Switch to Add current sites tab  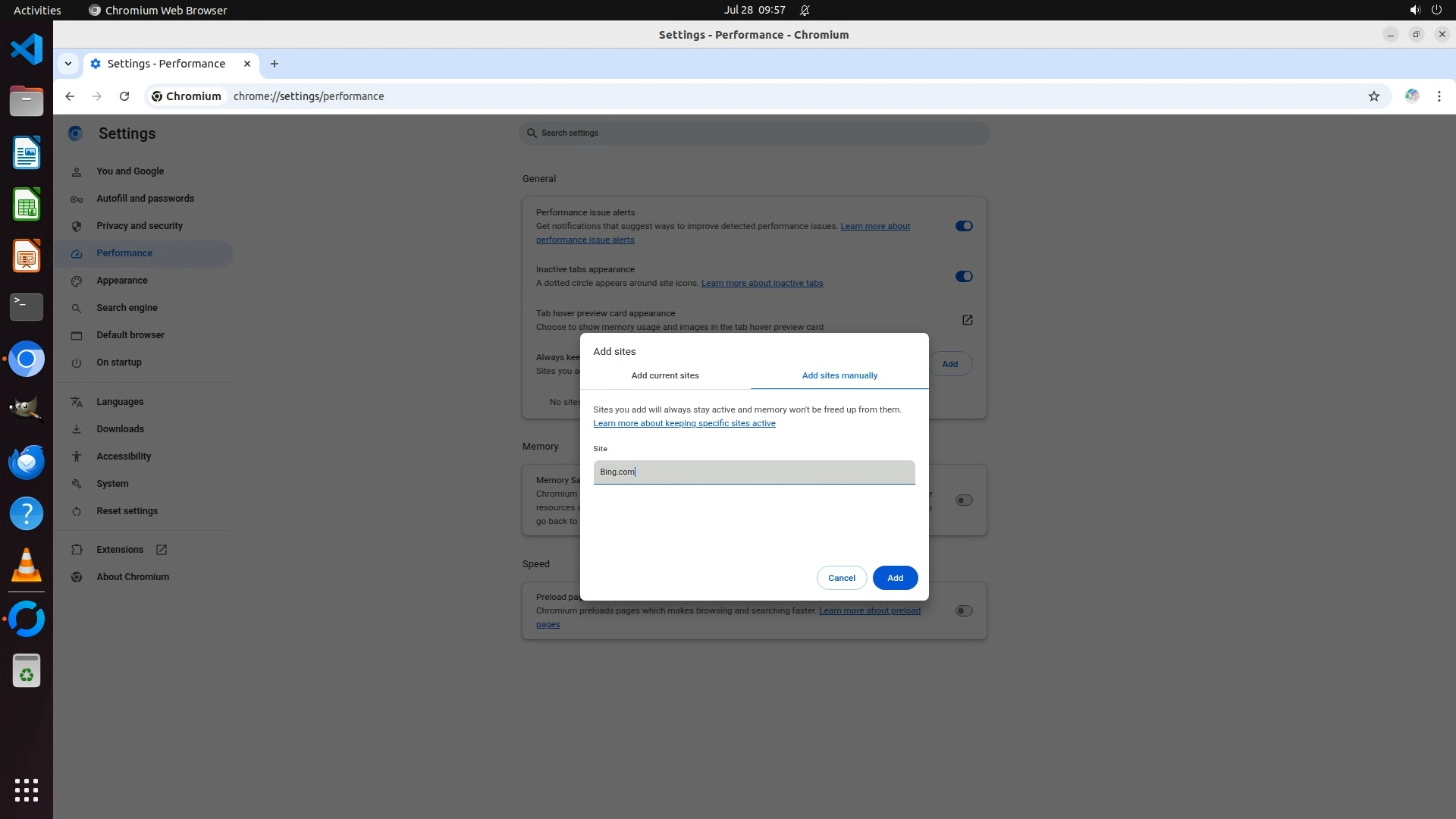(665, 376)
